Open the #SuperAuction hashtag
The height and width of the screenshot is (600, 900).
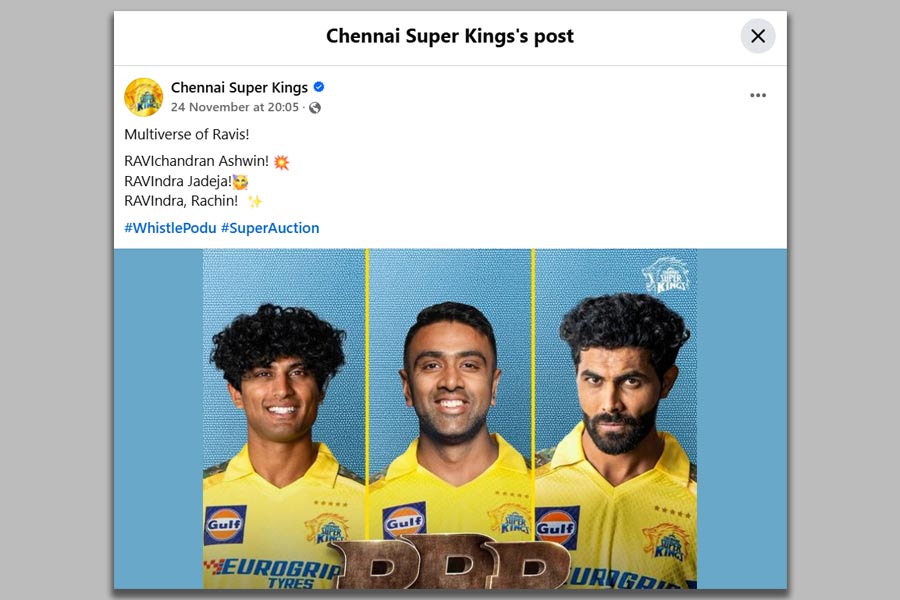pyautogui.click(x=270, y=228)
